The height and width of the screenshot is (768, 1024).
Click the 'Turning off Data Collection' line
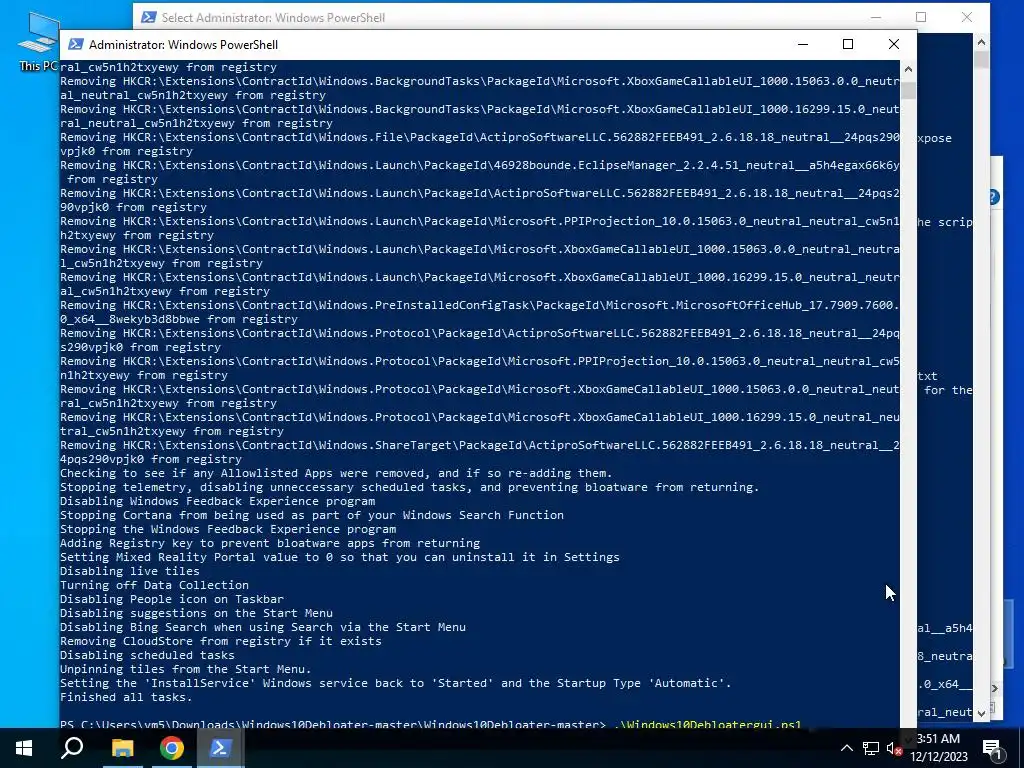[154, 585]
